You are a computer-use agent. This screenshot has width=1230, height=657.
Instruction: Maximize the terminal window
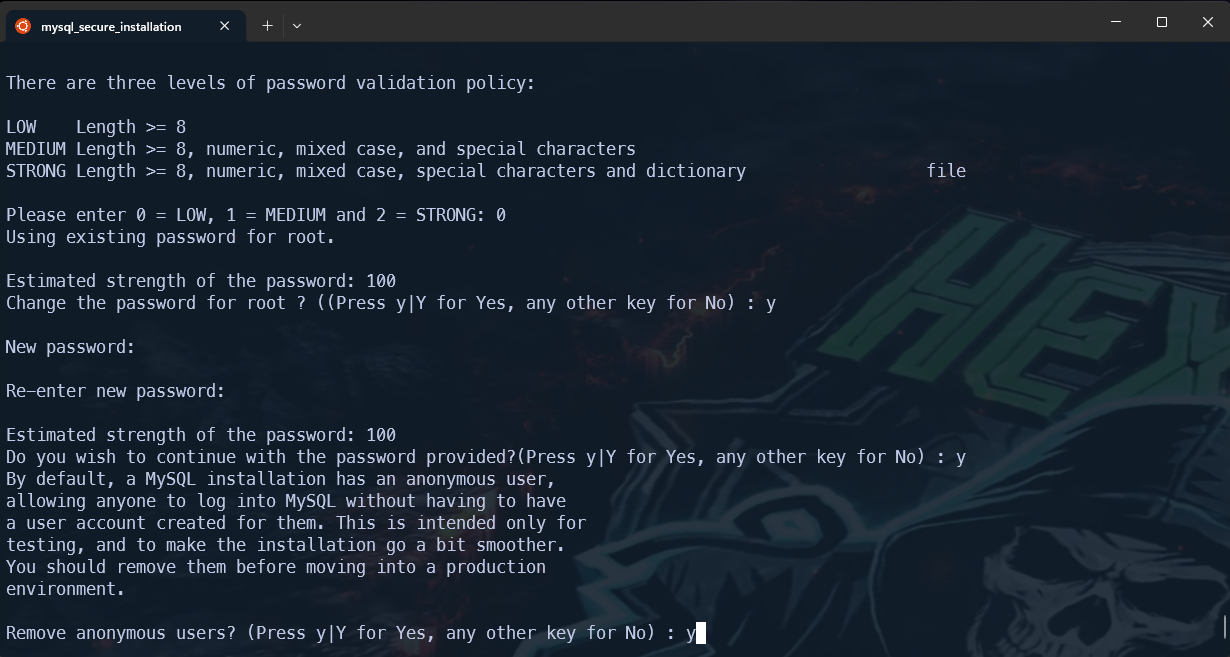[1161, 22]
